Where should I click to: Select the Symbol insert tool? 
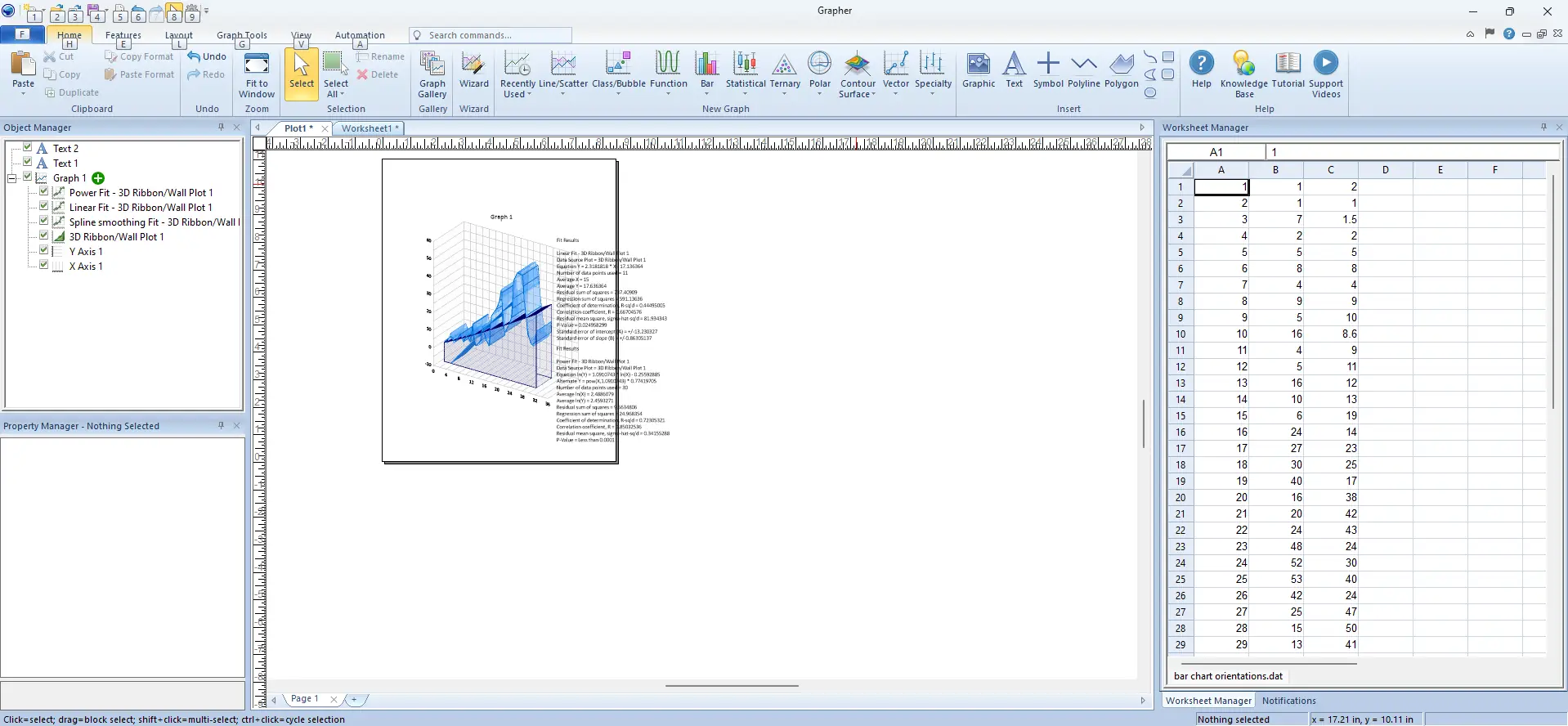click(1048, 70)
